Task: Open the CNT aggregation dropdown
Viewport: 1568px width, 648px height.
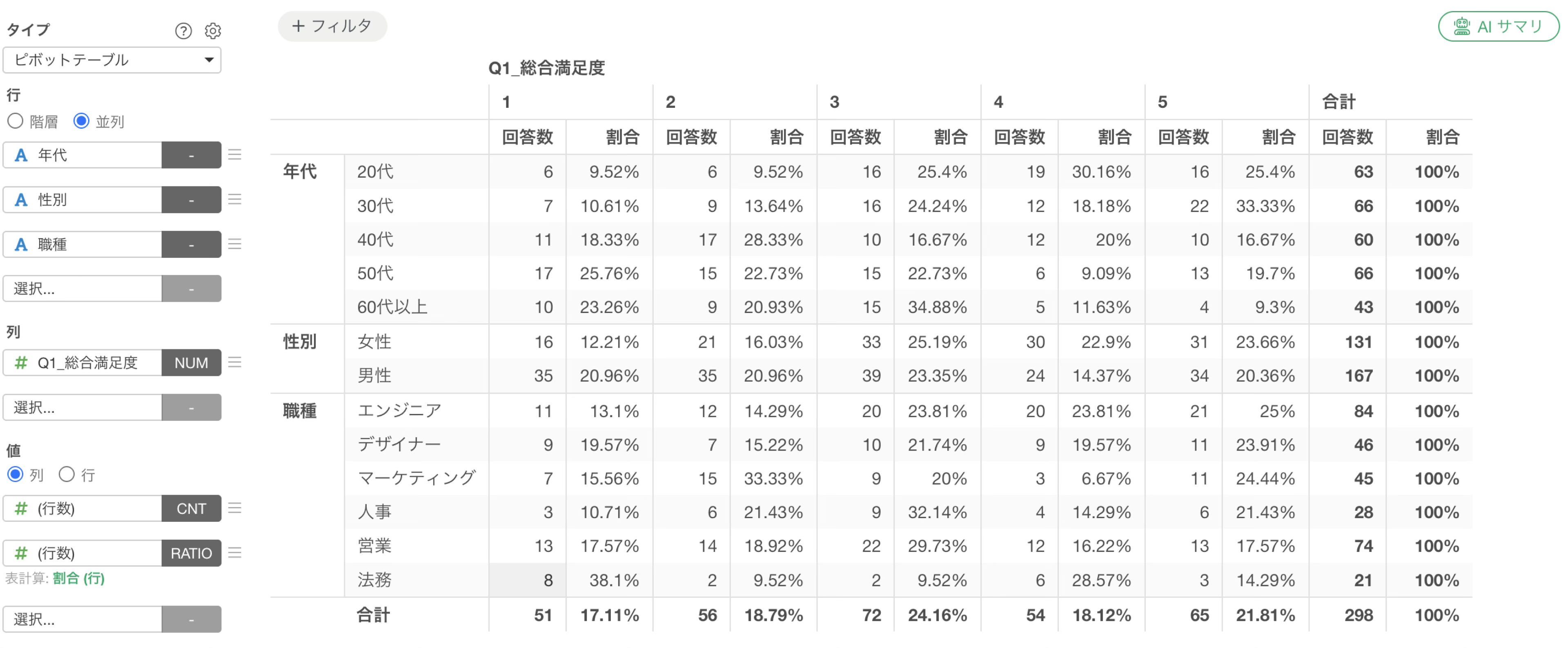Action: 191,509
